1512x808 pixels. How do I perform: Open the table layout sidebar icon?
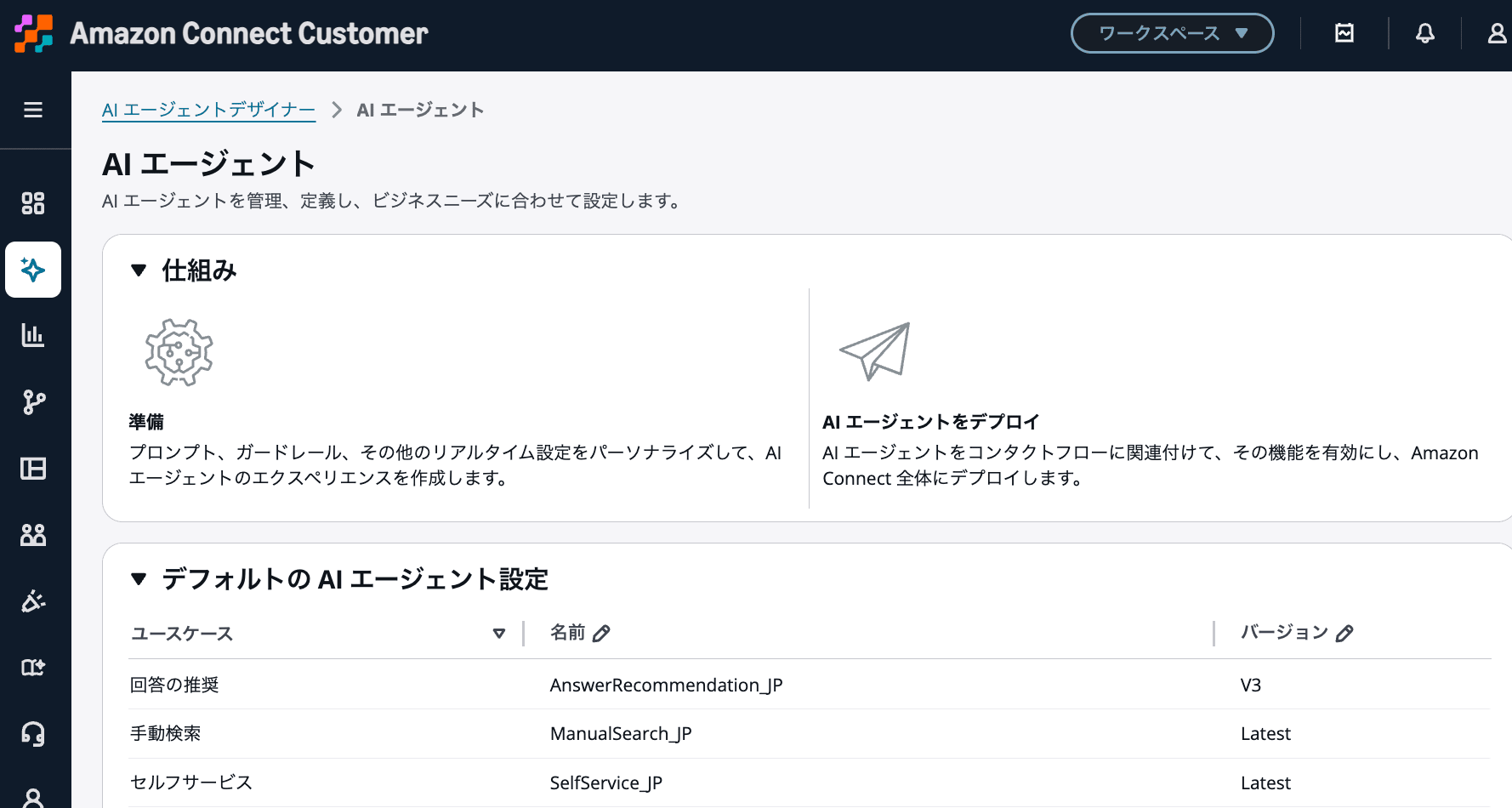33,469
